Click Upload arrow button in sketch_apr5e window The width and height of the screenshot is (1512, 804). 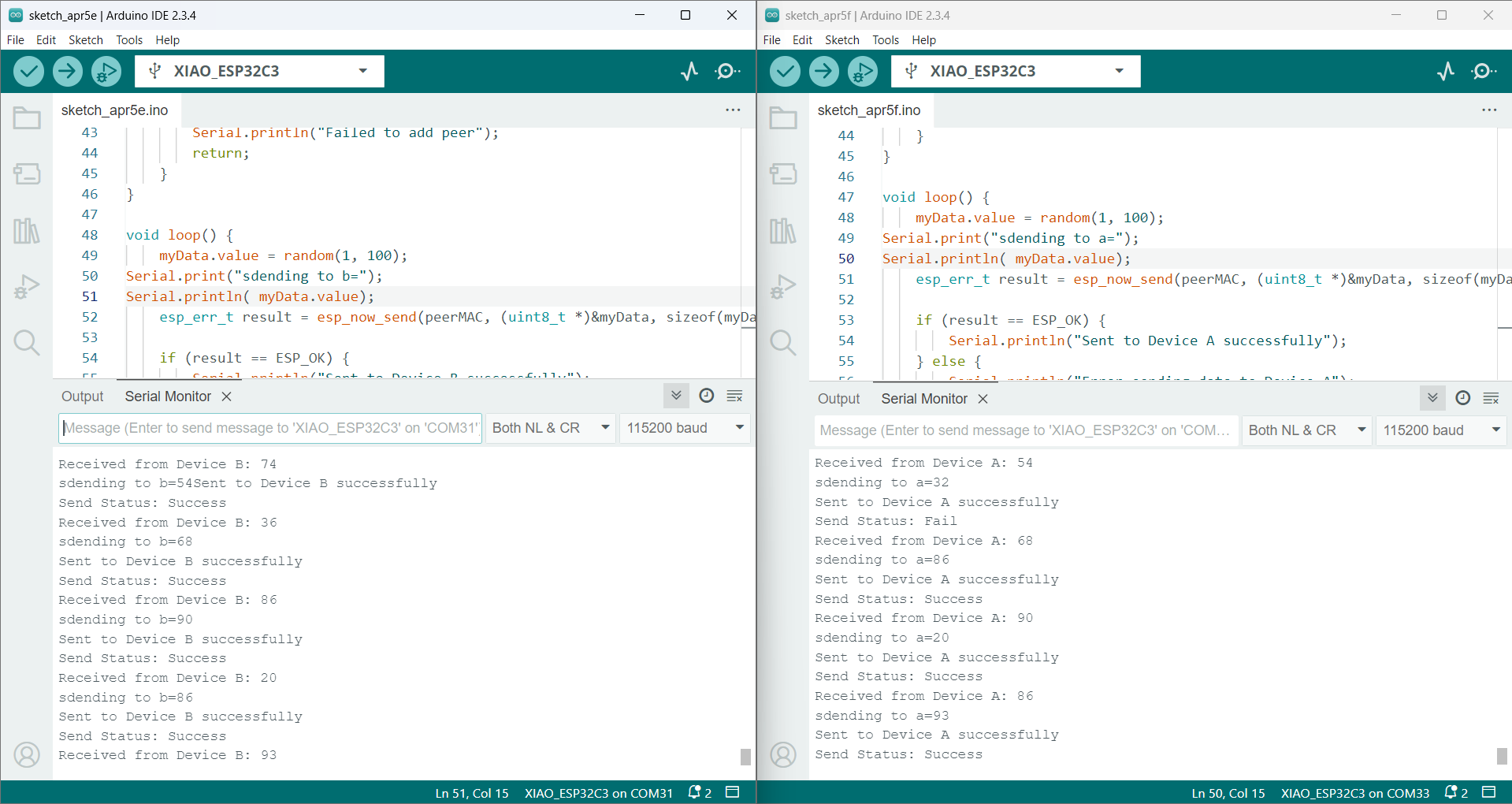click(x=67, y=72)
